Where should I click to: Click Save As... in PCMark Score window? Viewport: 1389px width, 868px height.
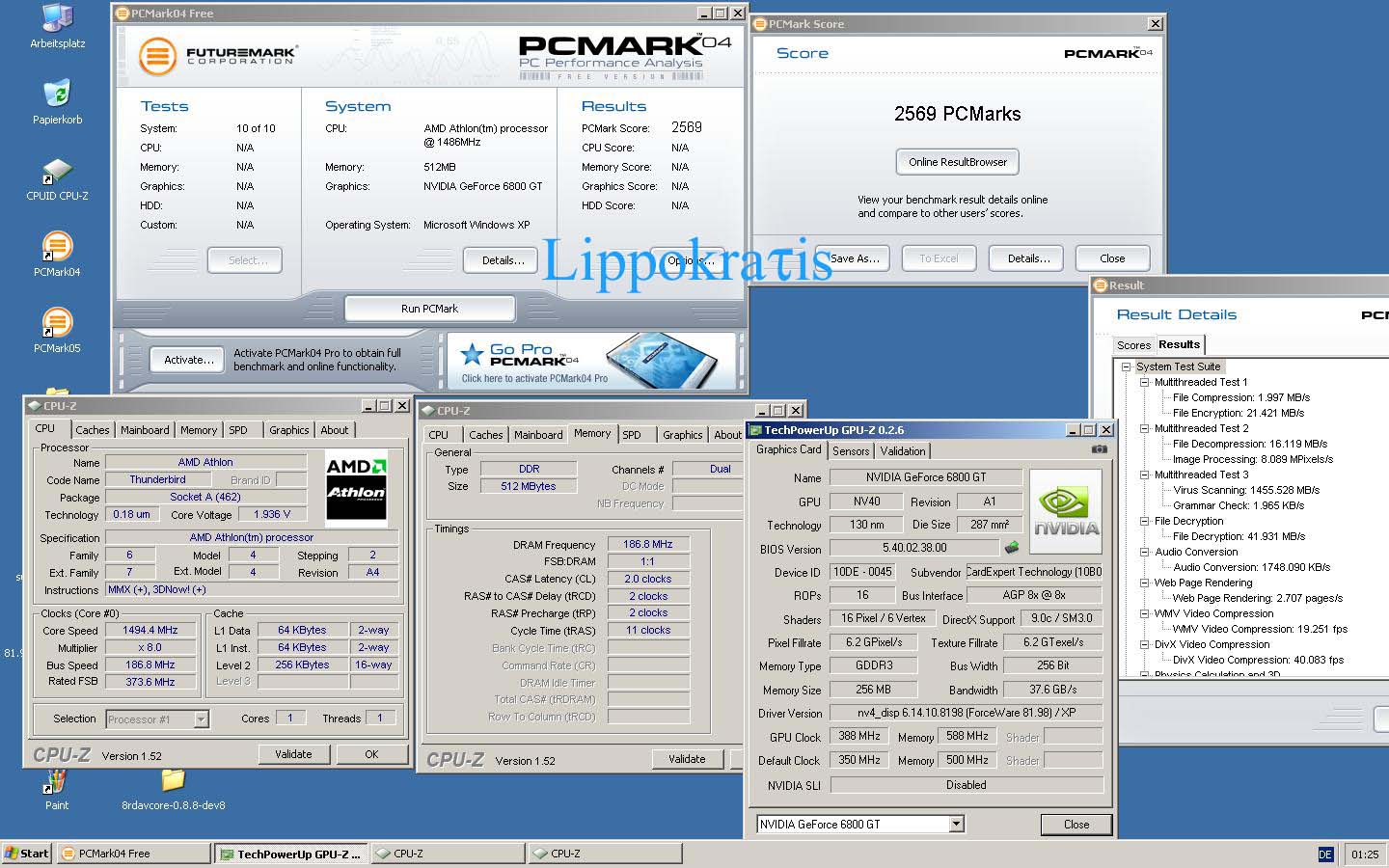[x=855, y=258]
